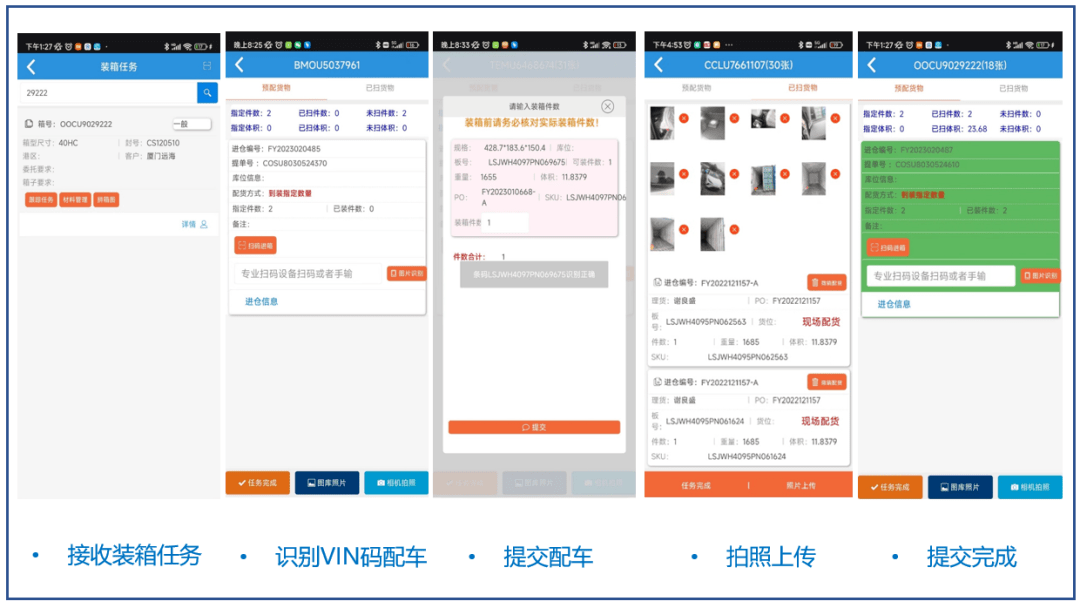The height and width of the screenshot is (608, 1080).
Task: Tap back arrow on 装箱任务 screen
Action: click(31, 67)
